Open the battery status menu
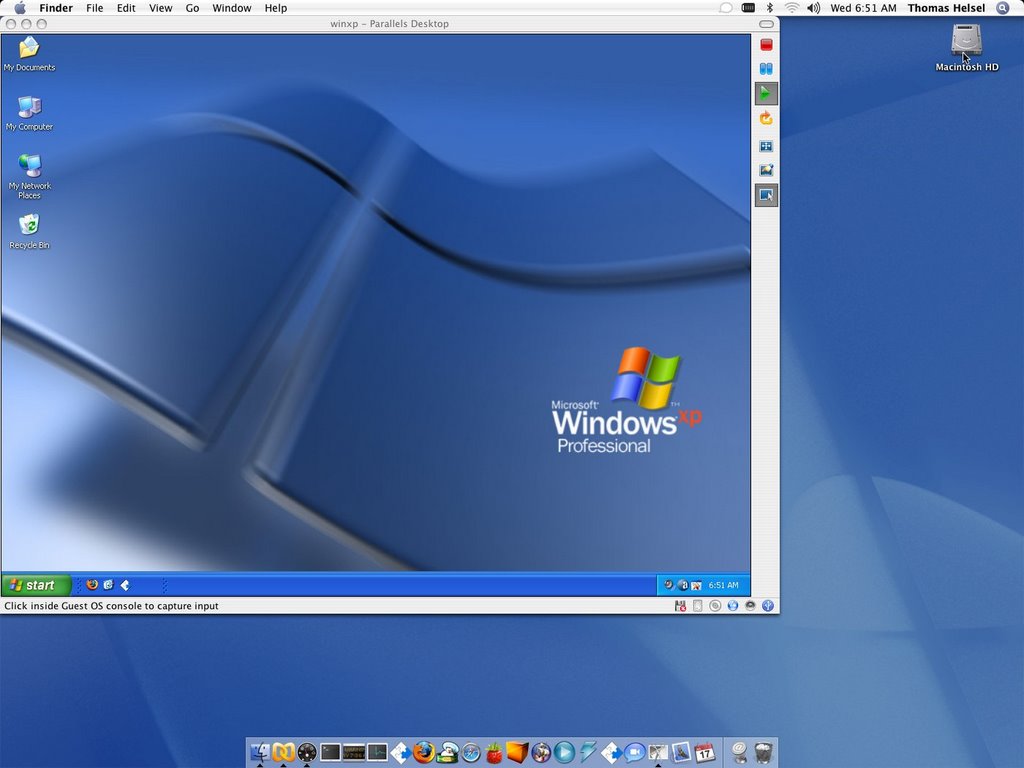 (748, 8)
